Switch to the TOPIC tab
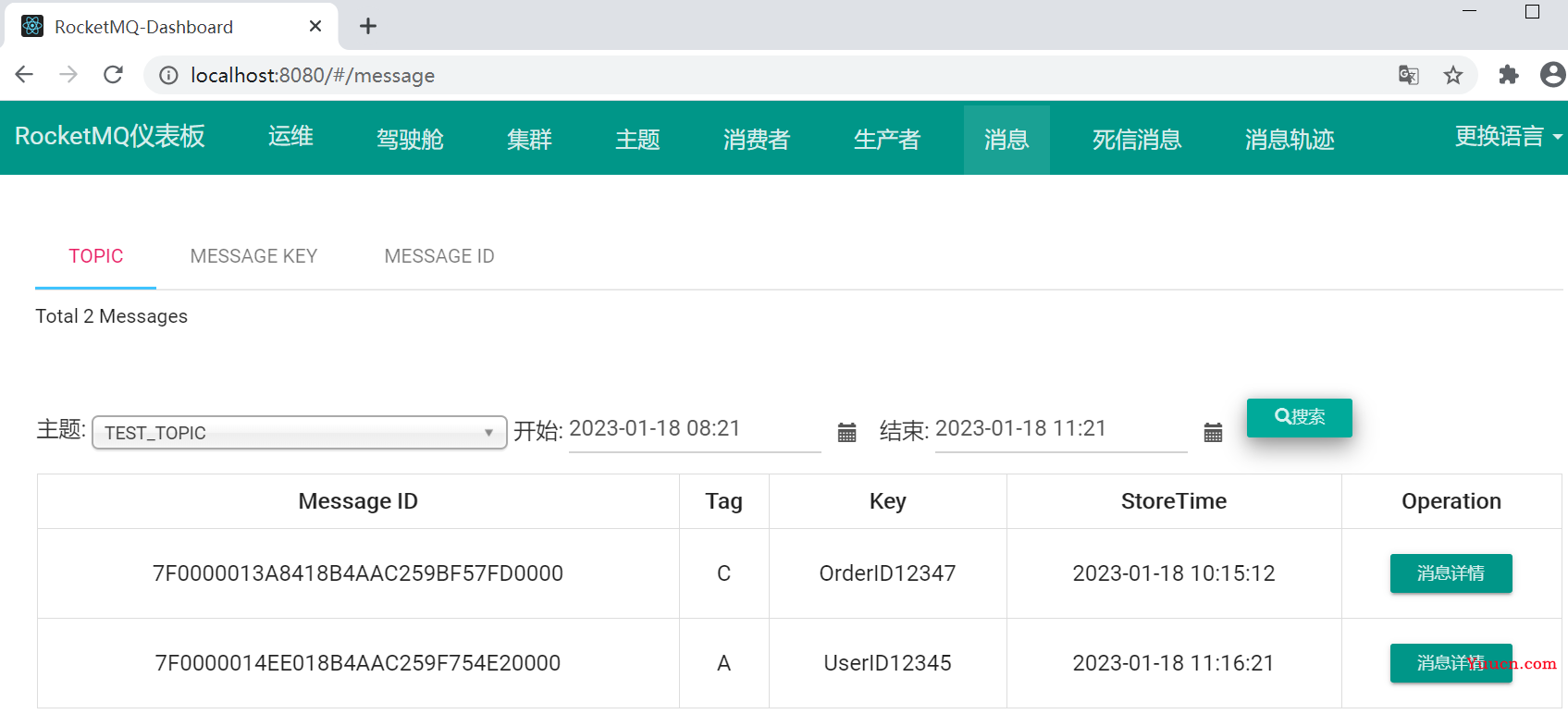The width and height of the screenshot is (1568, 714). click(95, 256)
